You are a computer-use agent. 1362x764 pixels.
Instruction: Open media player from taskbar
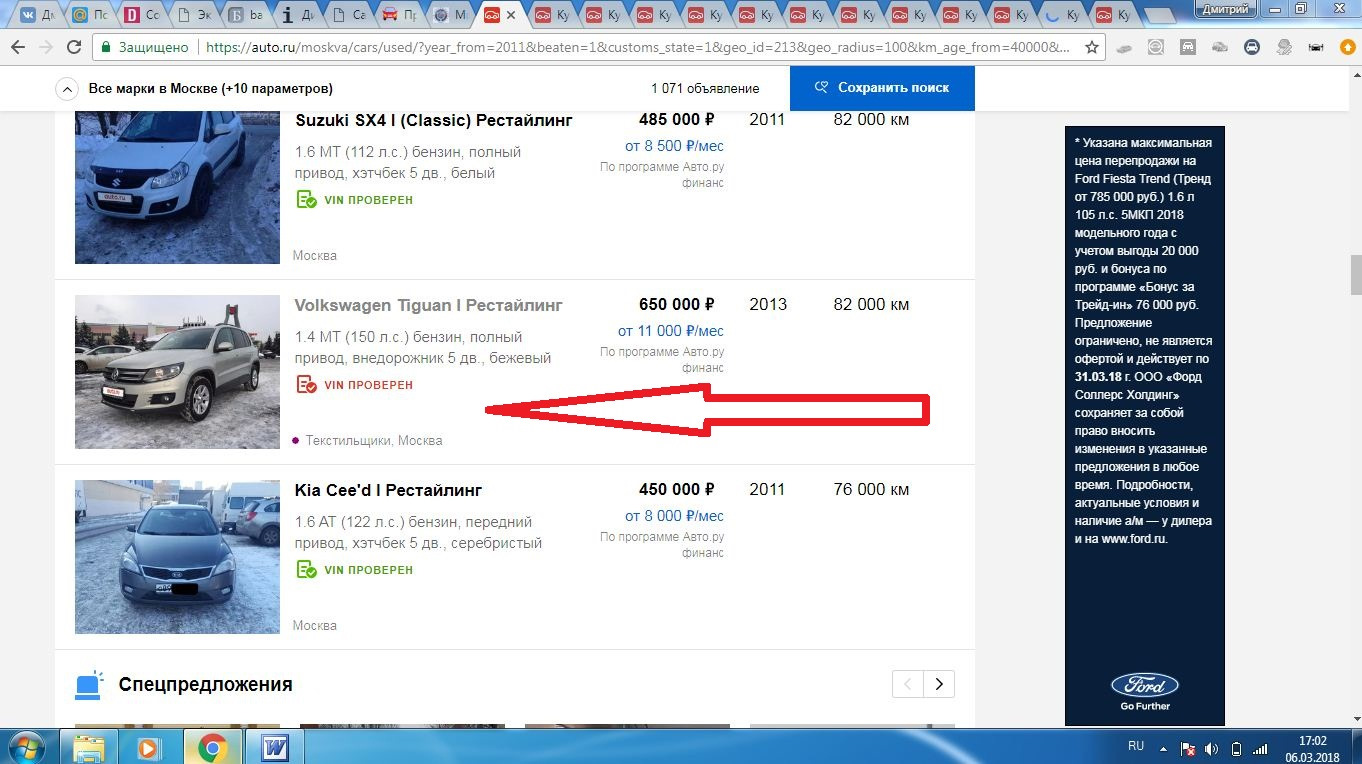tap(150, 747)
